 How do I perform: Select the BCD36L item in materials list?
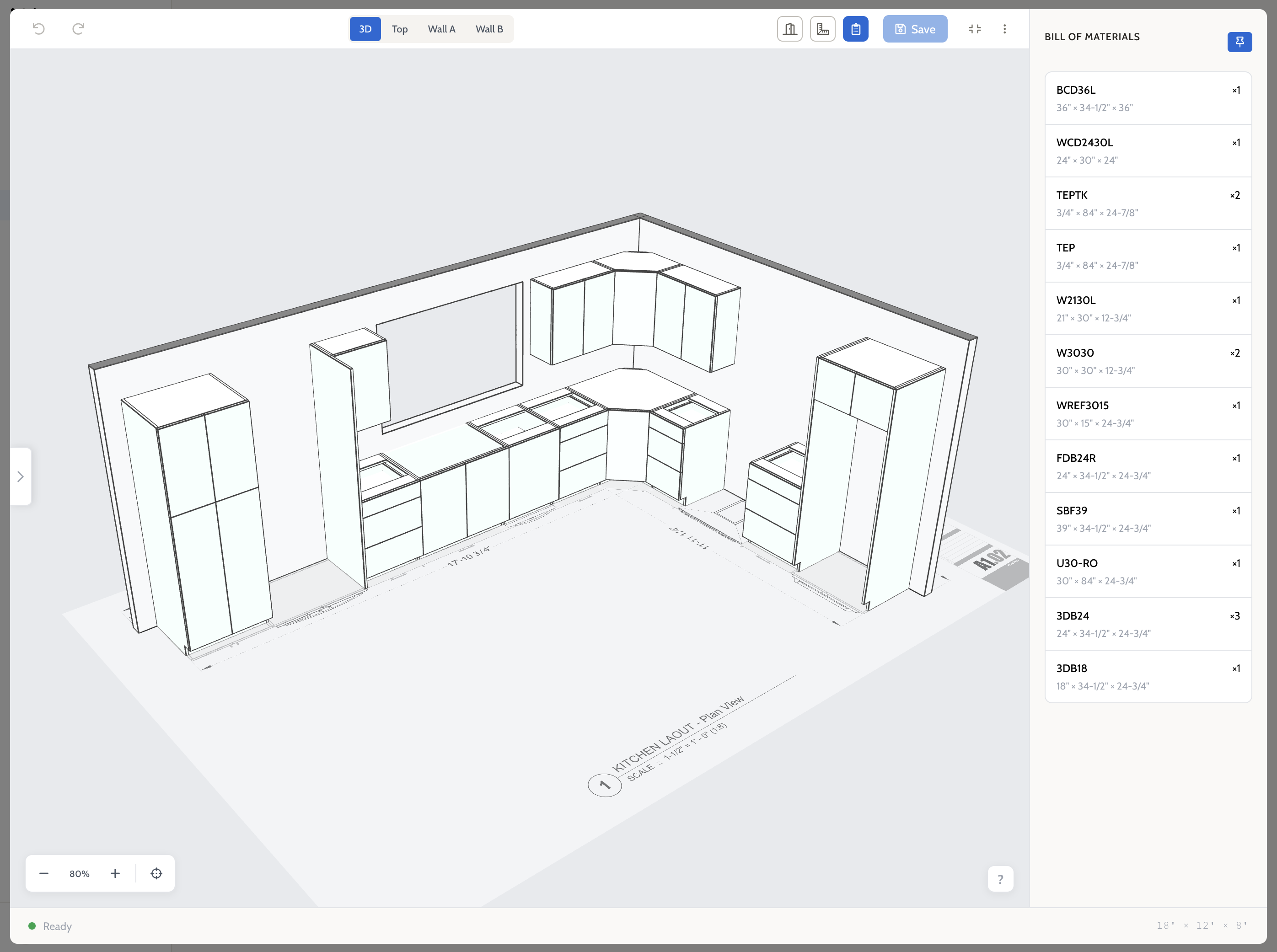click(x=1148, y=99)
